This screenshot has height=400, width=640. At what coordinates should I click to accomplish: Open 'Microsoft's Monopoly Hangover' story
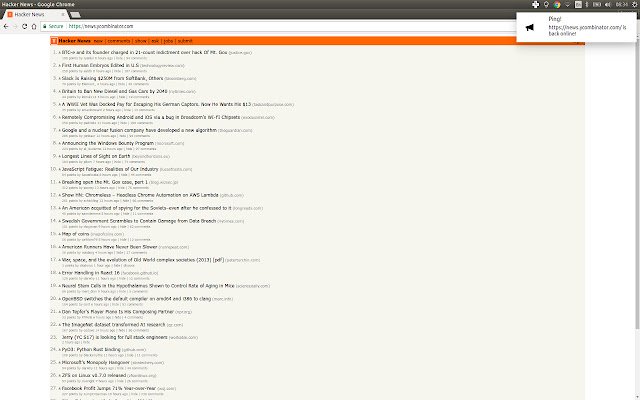point(96,362)
